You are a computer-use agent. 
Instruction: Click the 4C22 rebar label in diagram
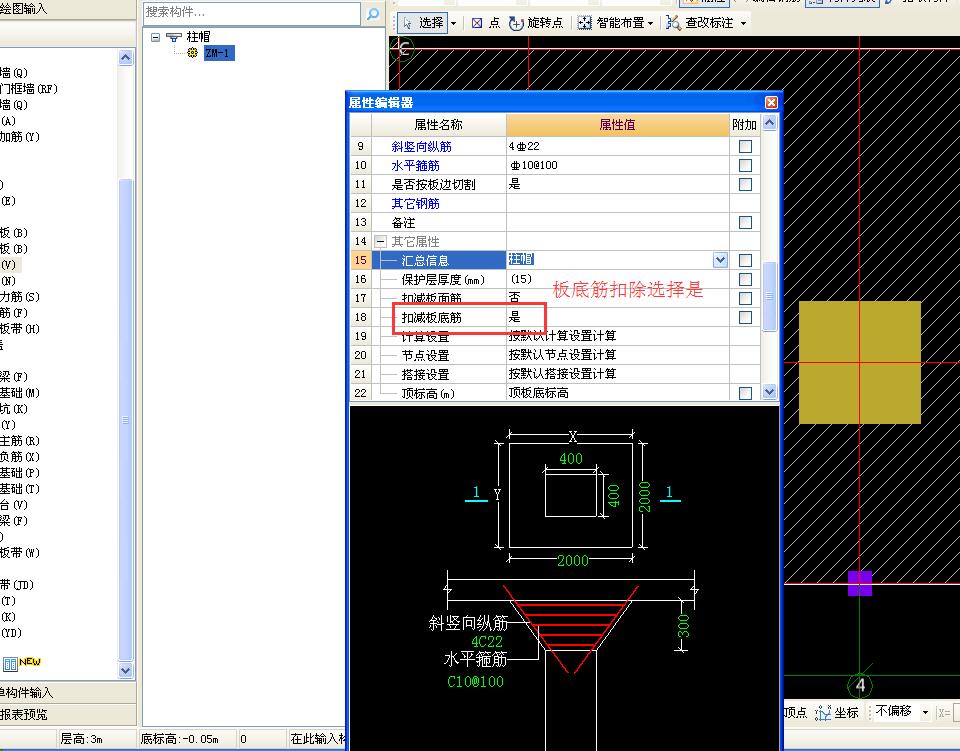[x=487, y=641]
